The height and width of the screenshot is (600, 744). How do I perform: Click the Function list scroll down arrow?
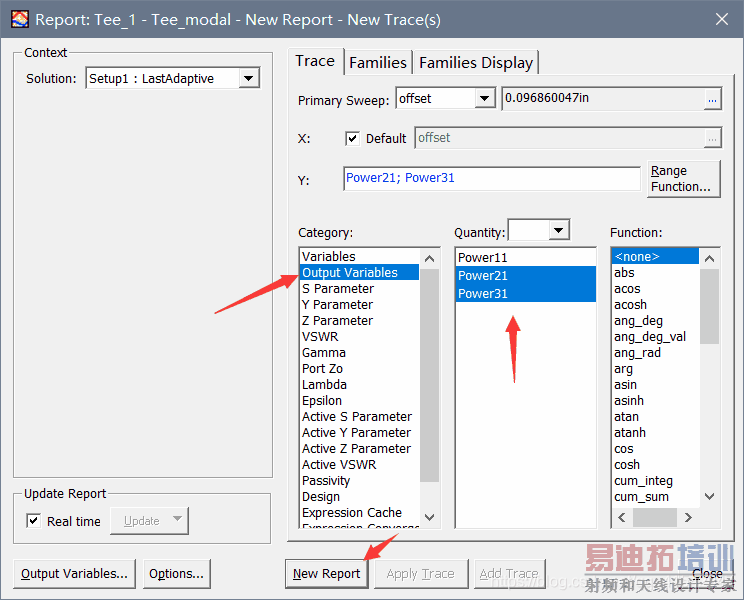[709, 497]
